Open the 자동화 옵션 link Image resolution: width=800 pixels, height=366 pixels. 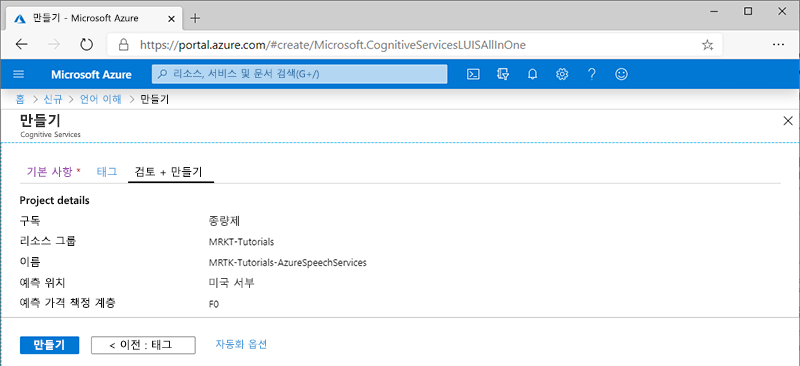pyautogui.click(x=241, y=344)
